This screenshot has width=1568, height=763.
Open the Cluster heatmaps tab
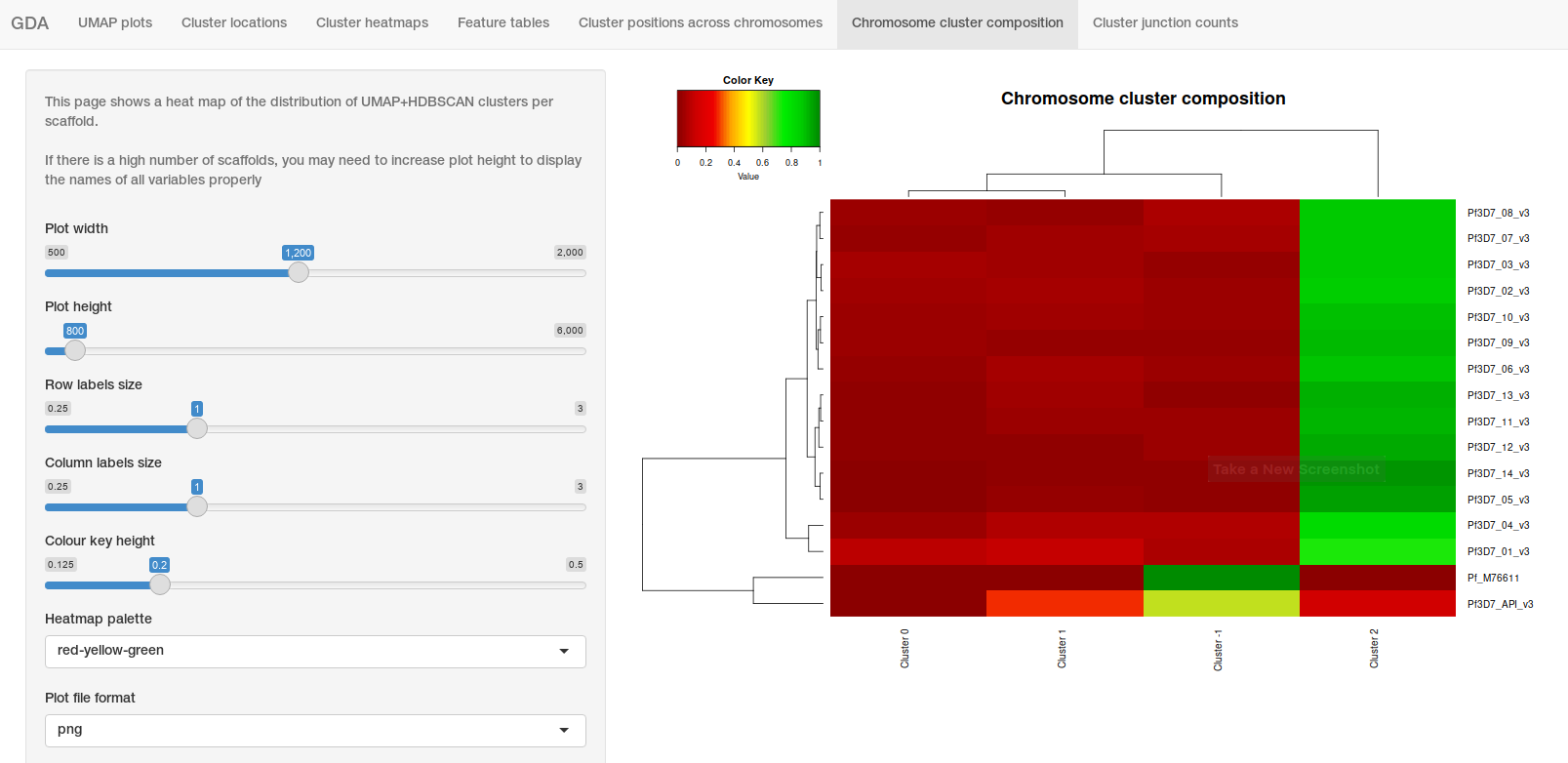coord(372,22)
